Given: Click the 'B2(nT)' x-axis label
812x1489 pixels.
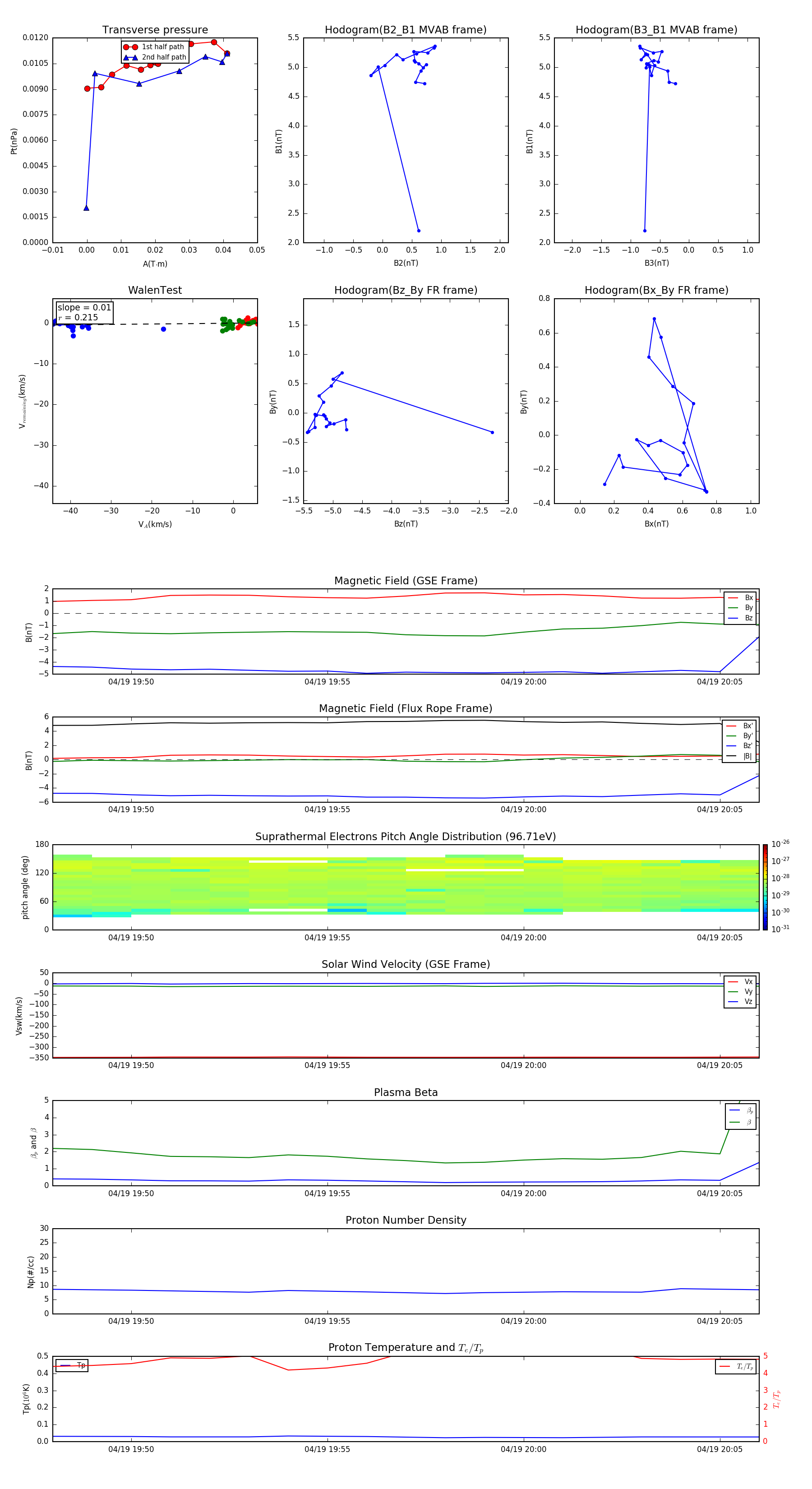Looking at the screenshot, I should [406, 263].
